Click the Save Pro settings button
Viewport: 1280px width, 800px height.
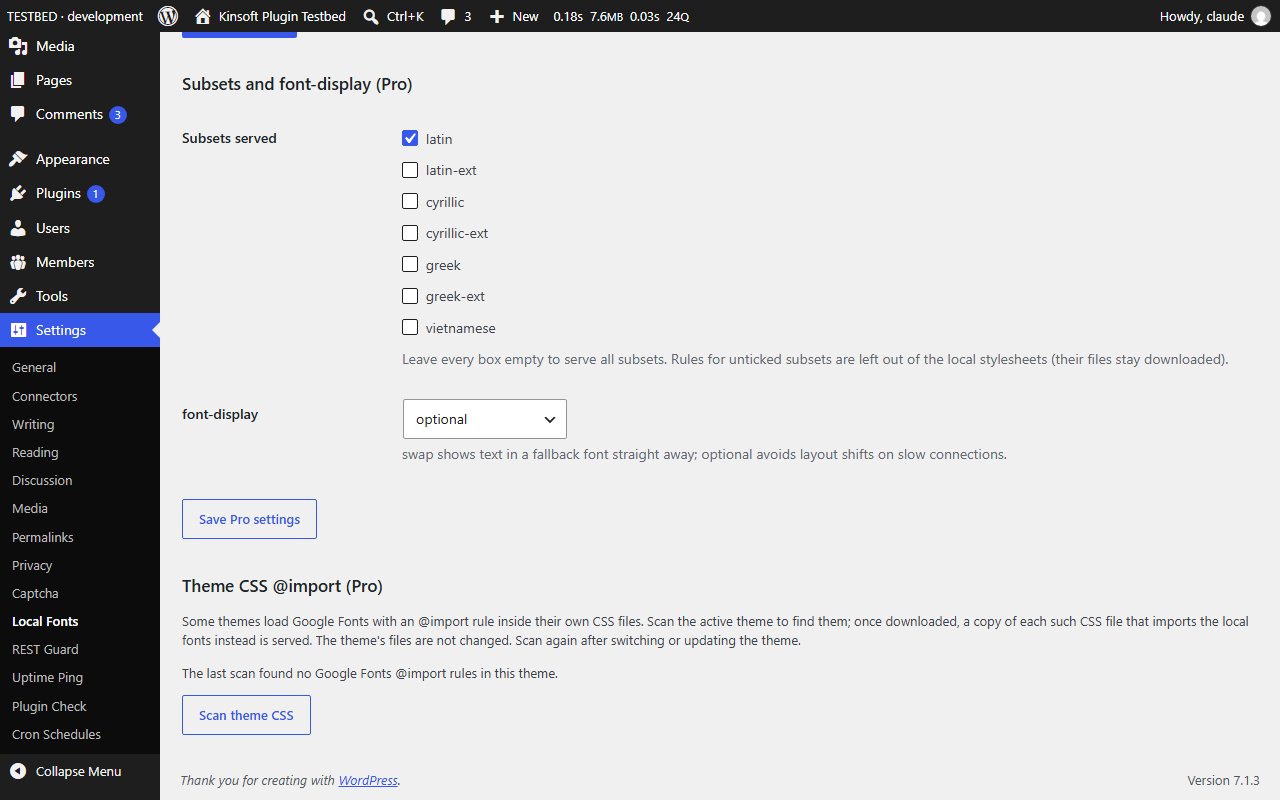coord(249,519)
